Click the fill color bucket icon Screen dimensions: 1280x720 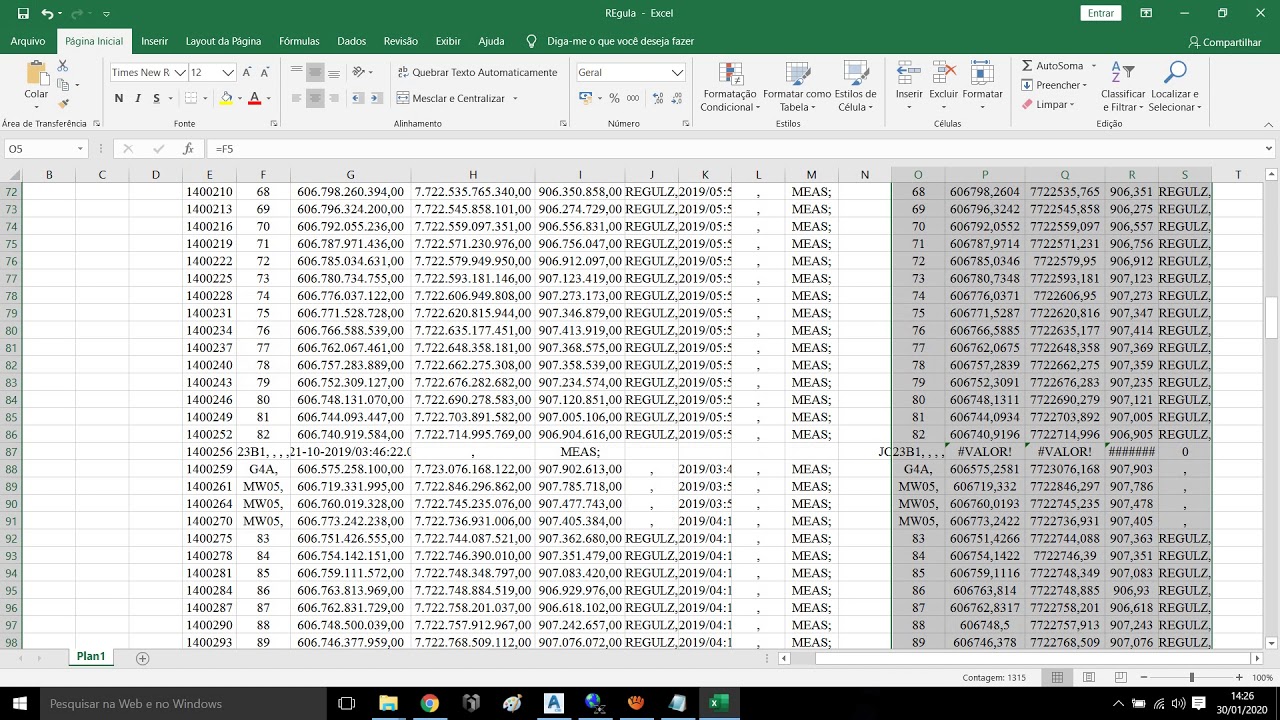pyautogui.click(x=226, y=98)
